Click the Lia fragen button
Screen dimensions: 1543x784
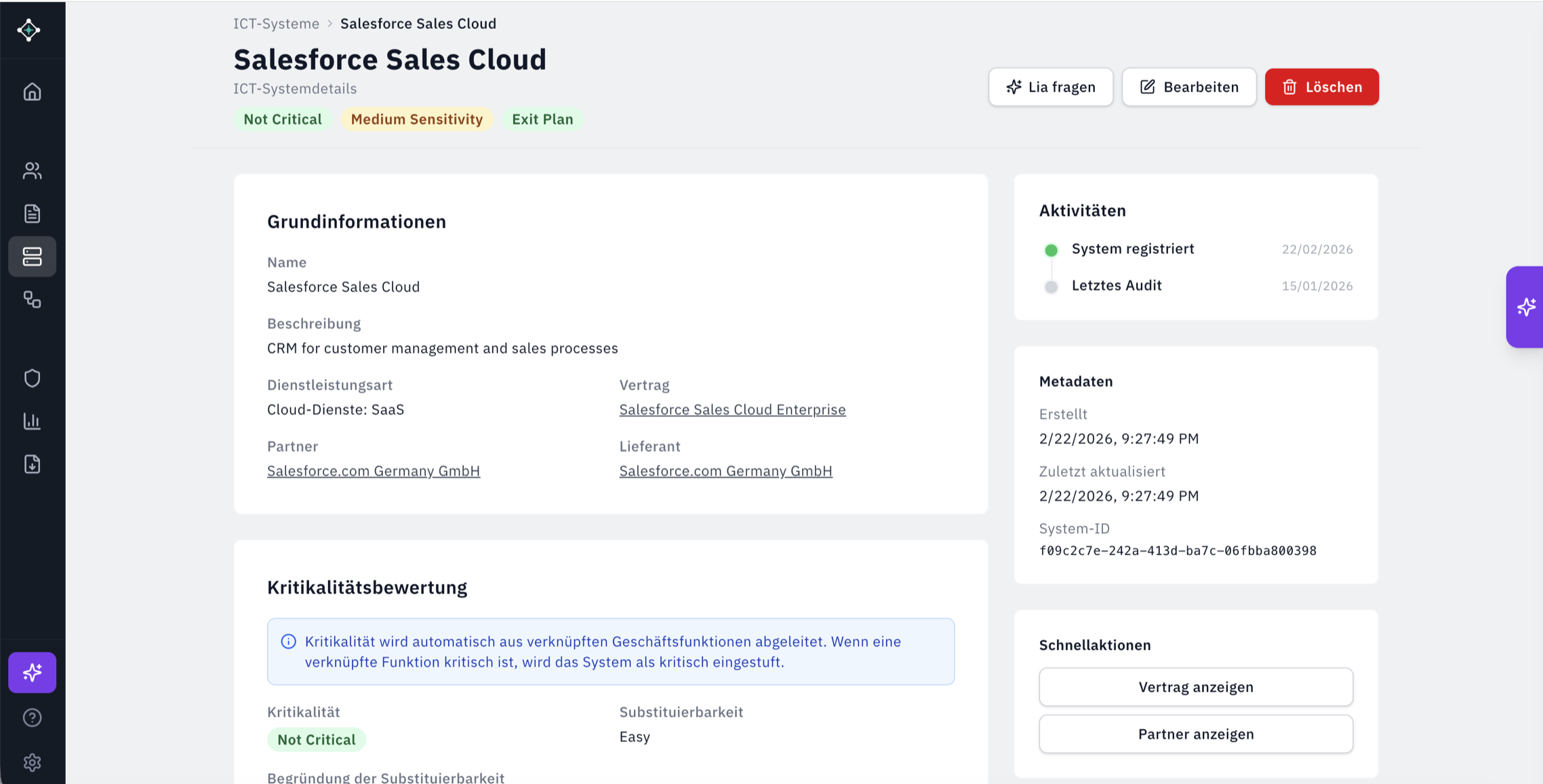[x=1050, y=87]
